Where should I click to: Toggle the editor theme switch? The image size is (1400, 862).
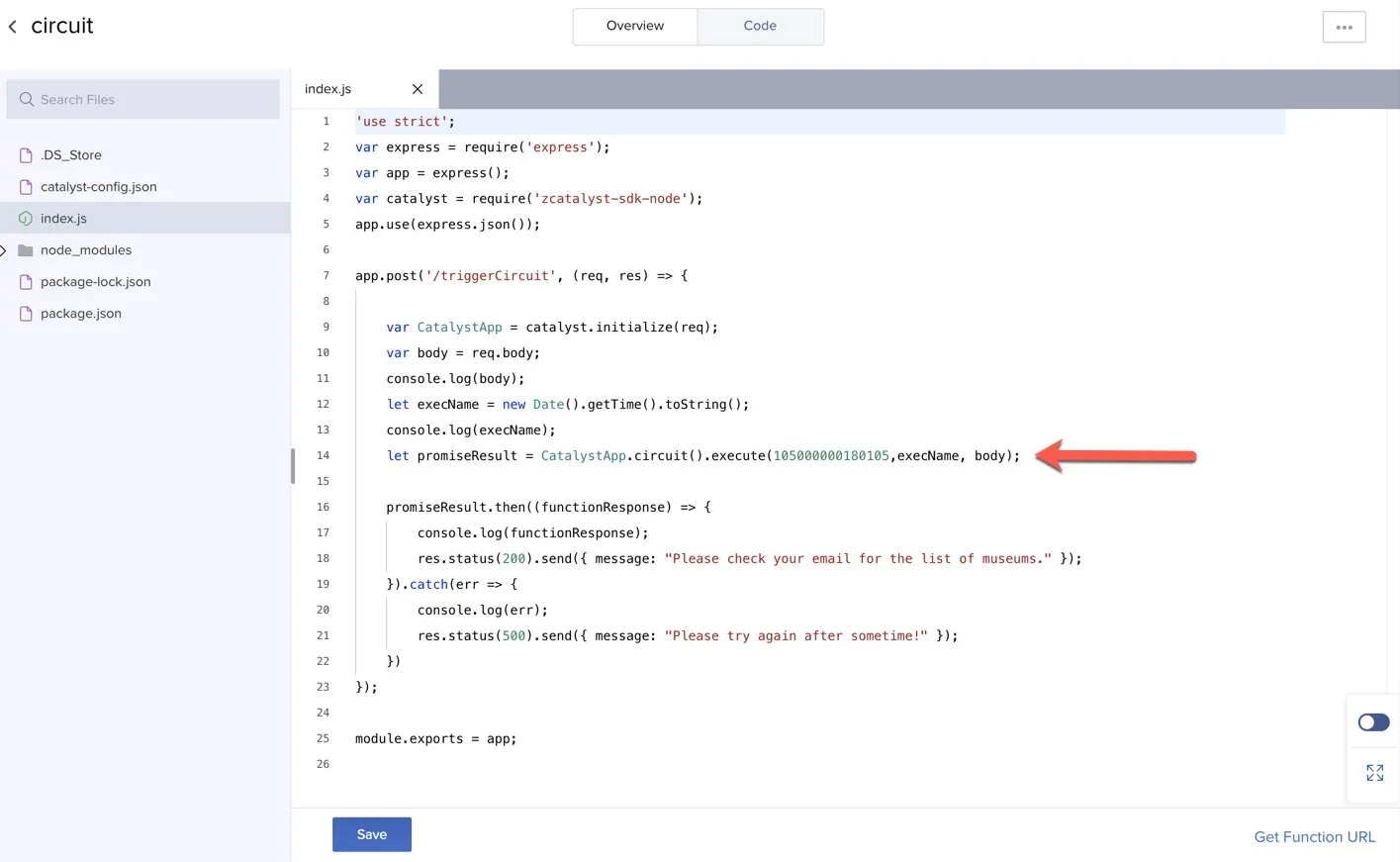tap(1373, 722)
